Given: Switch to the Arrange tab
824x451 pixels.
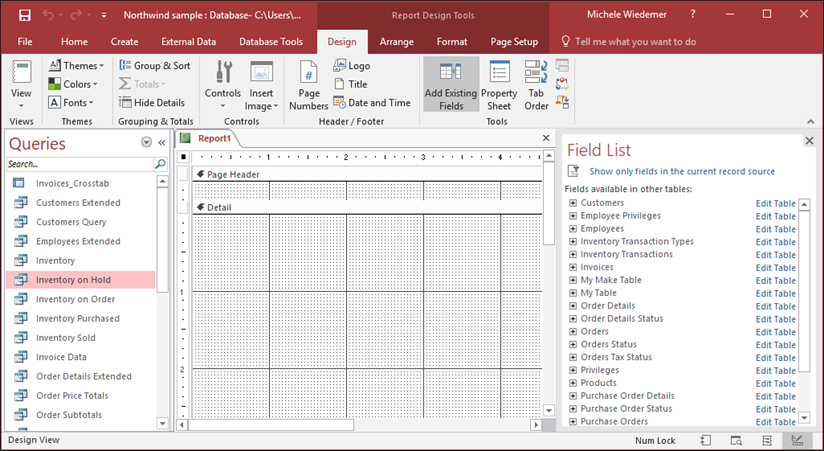Looking at the screenshot, I should 397,42.
